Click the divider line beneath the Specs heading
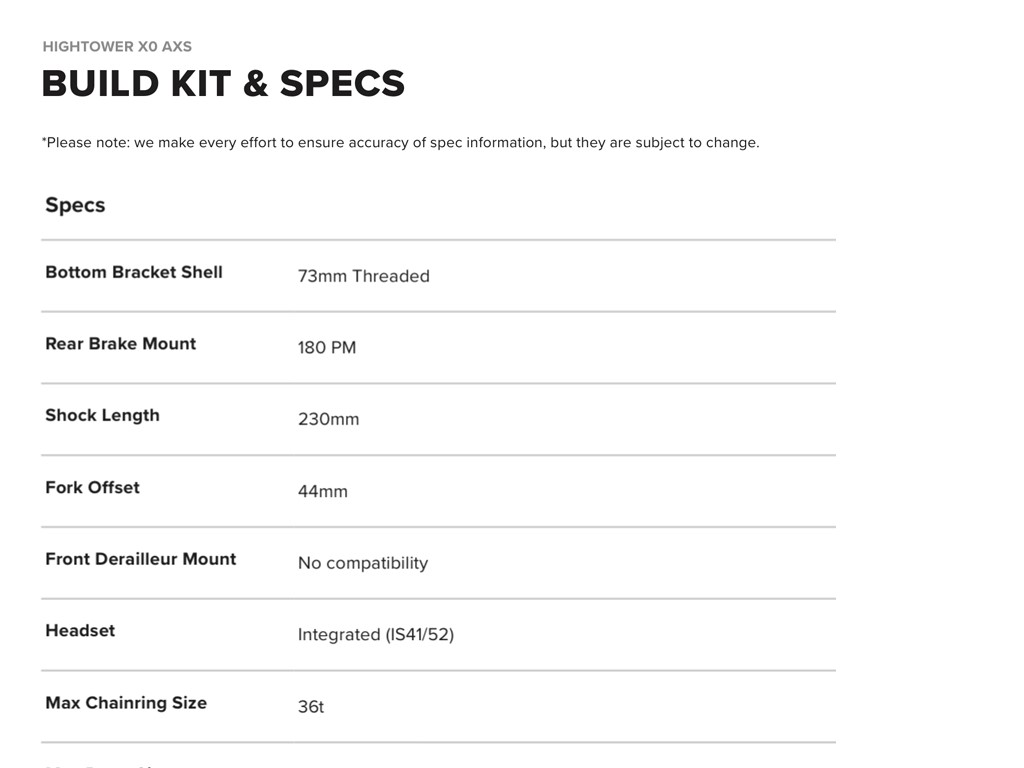 point(438,240)
